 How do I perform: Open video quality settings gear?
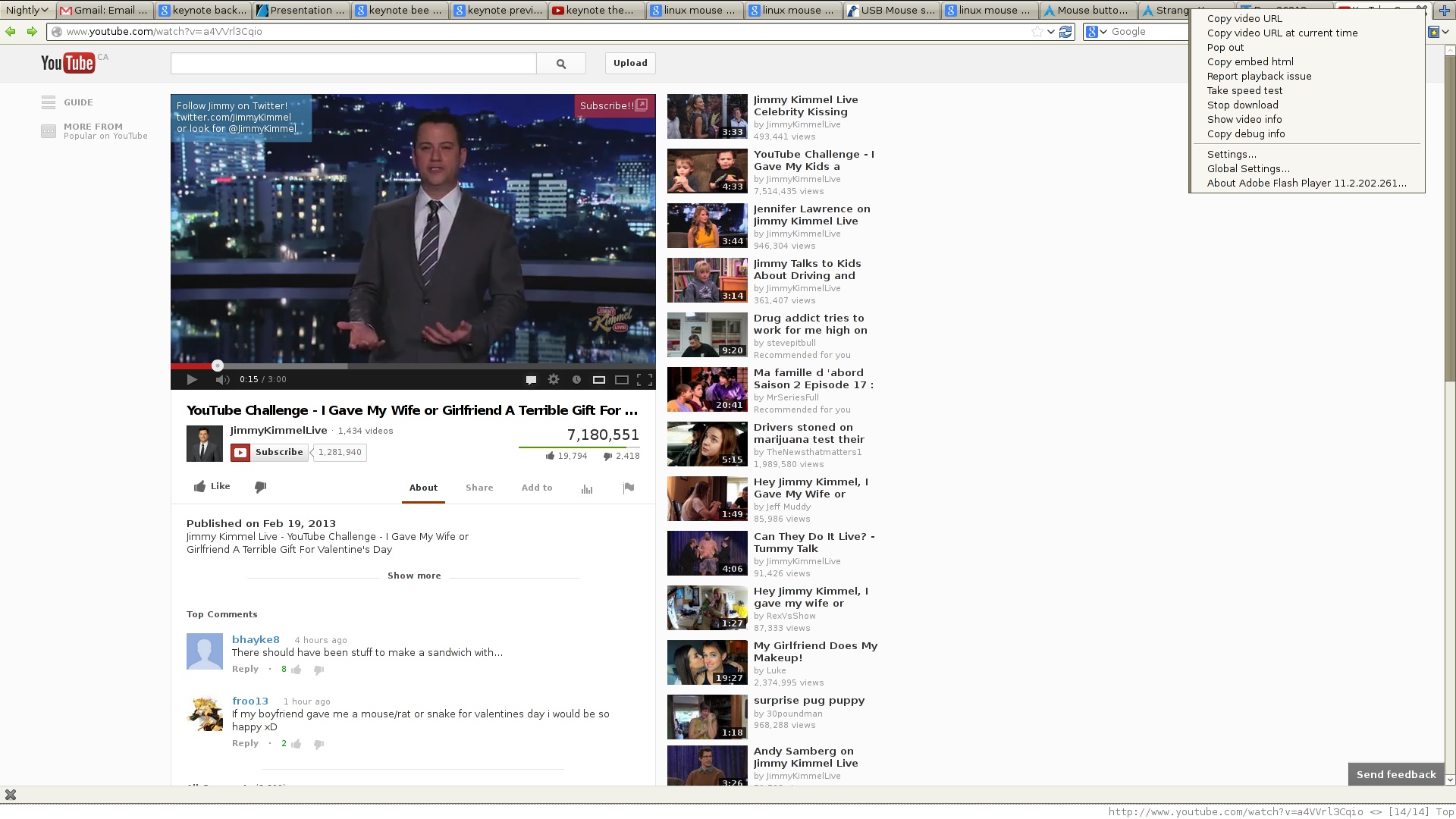pos(554,380)
